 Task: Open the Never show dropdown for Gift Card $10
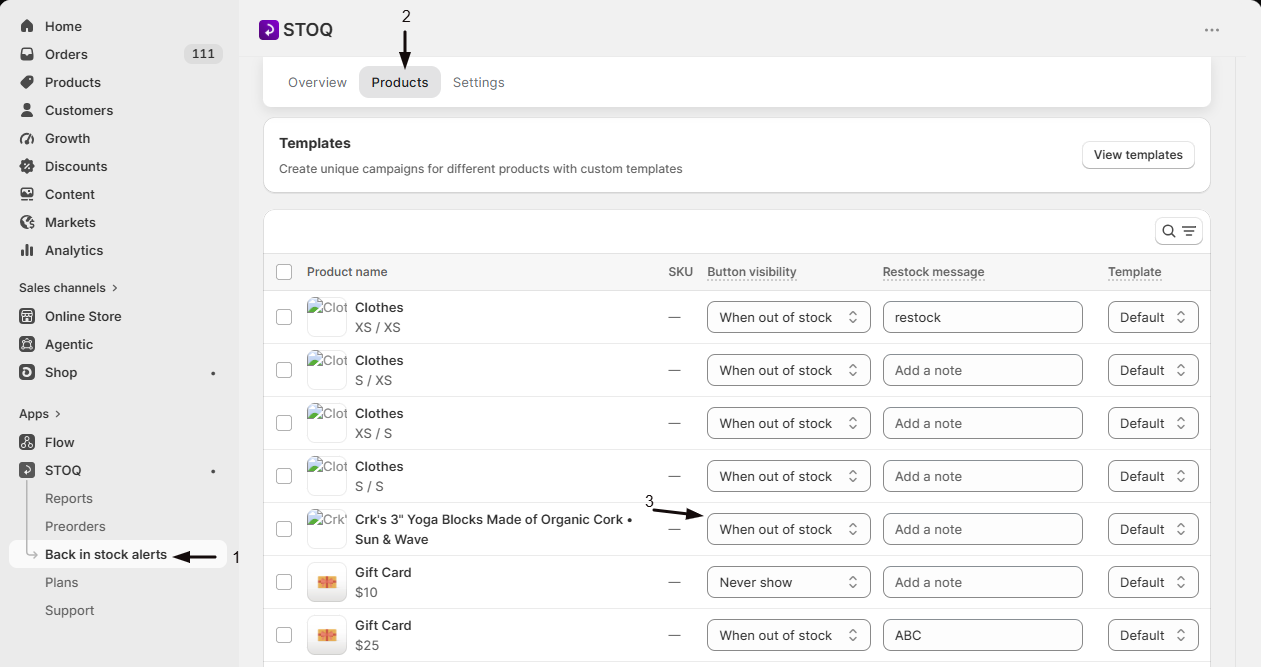tap(789, 582)
